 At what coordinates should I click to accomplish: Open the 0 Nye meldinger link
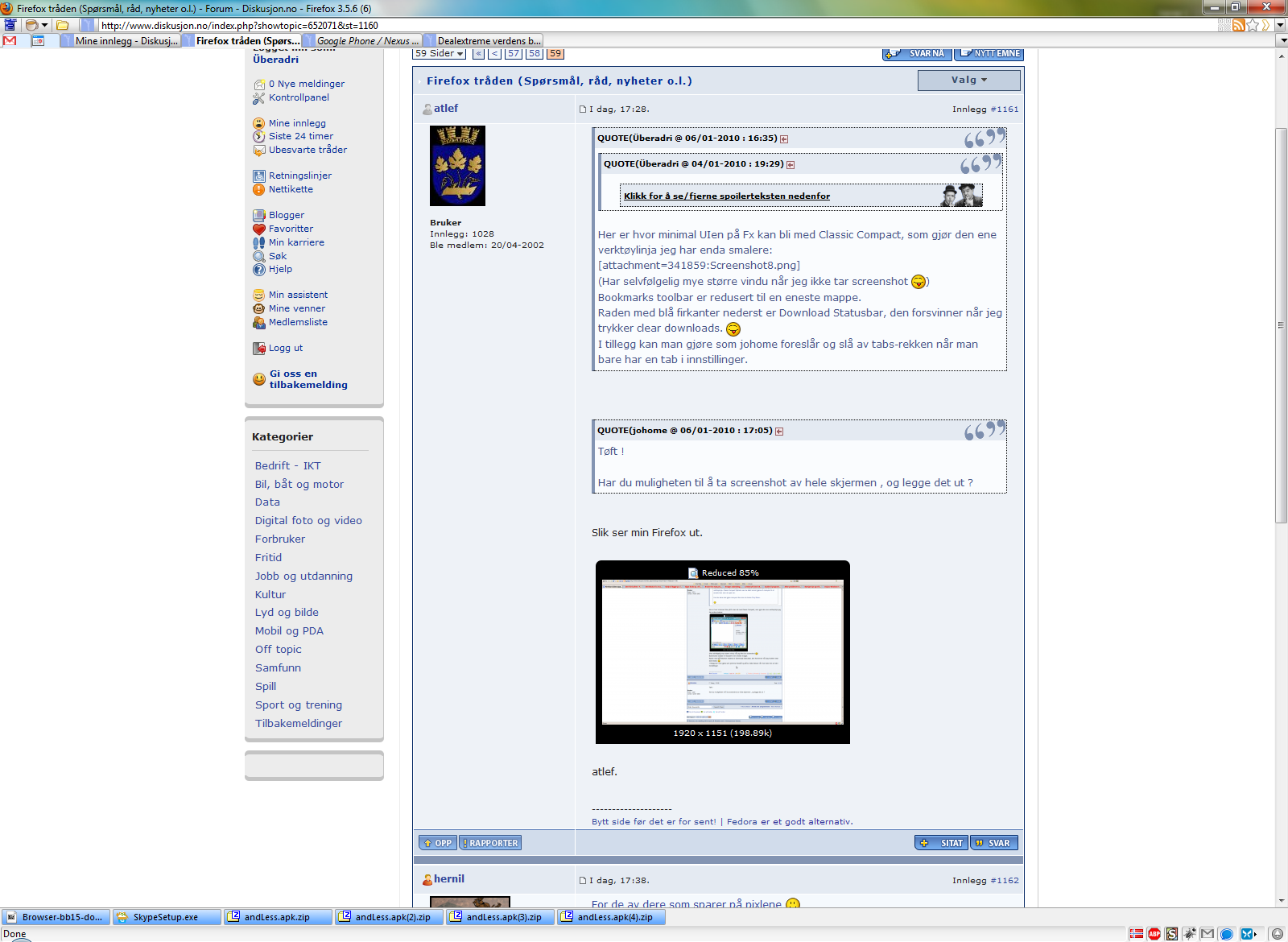[x=307, y=84]
